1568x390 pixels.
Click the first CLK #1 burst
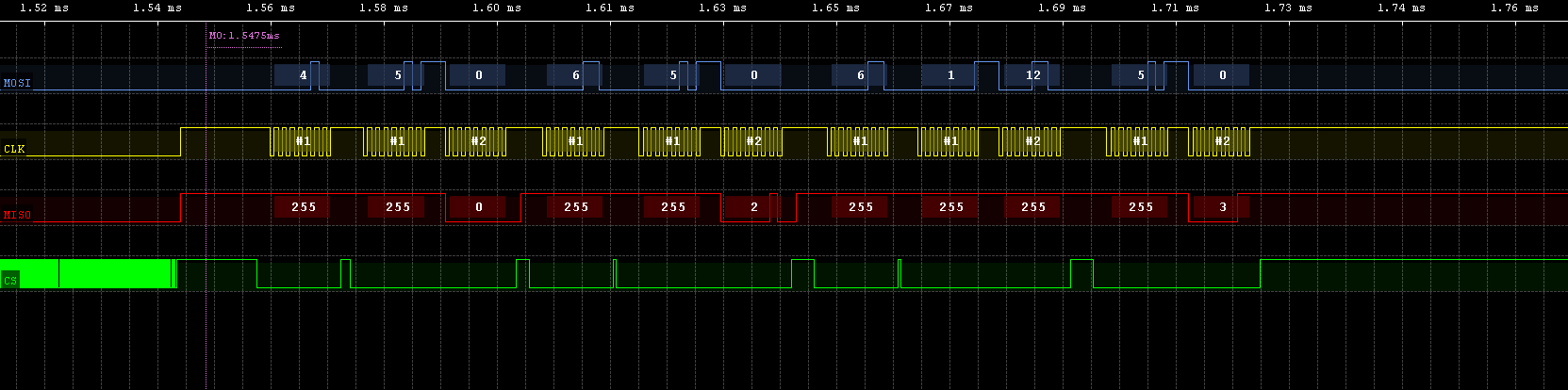[303, 141]
